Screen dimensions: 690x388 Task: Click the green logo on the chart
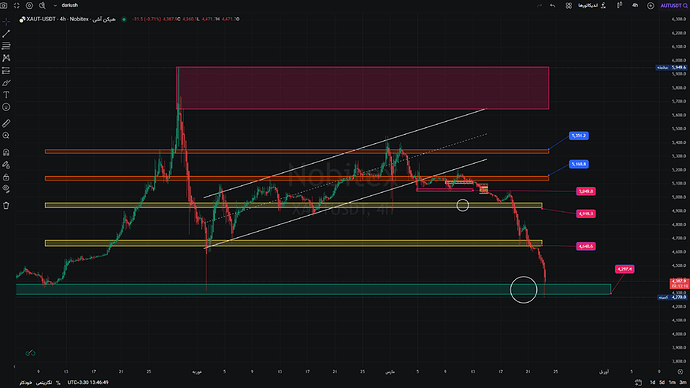pyautogui.click(x=30, y=353)
